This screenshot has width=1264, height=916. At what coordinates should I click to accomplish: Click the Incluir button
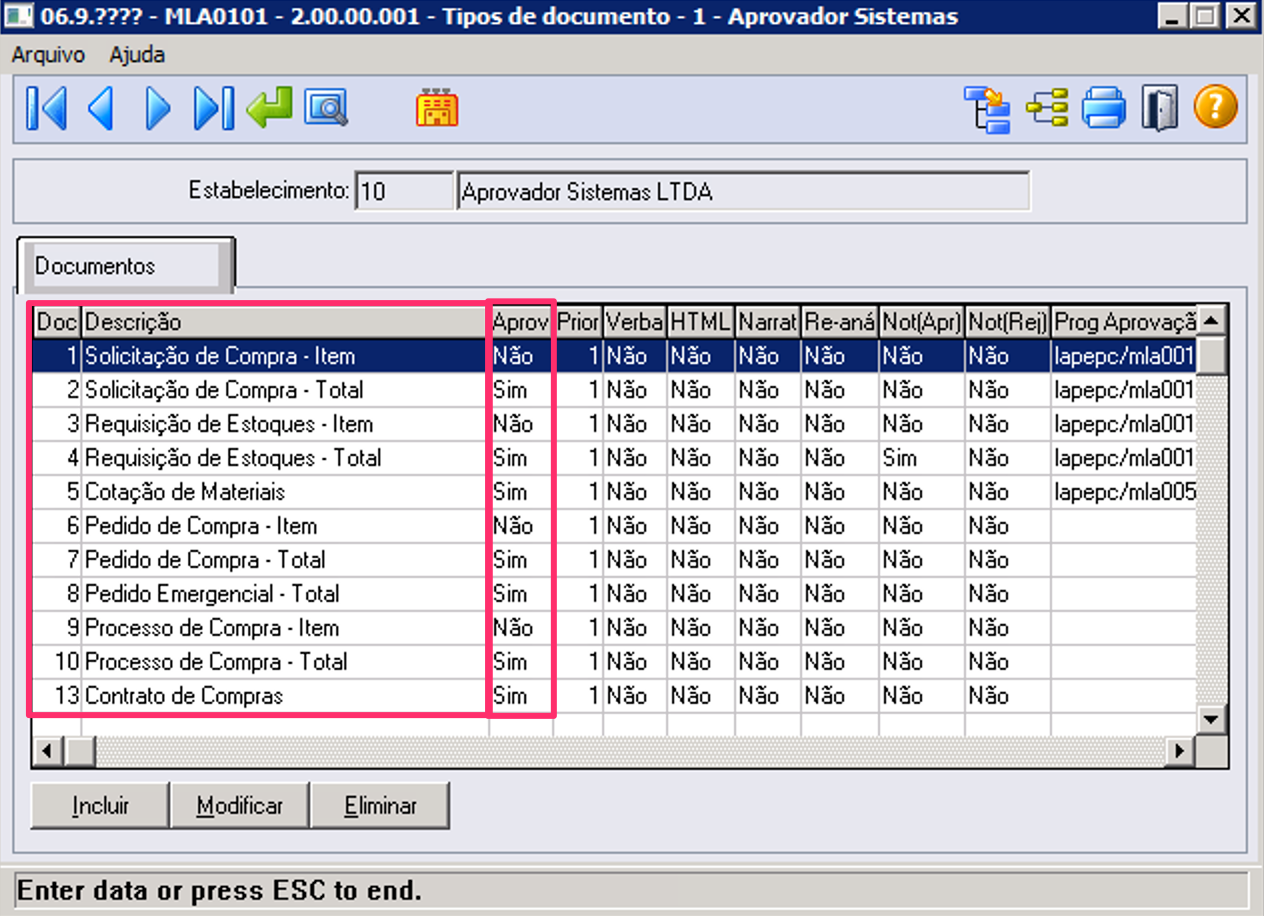[100, 806]
